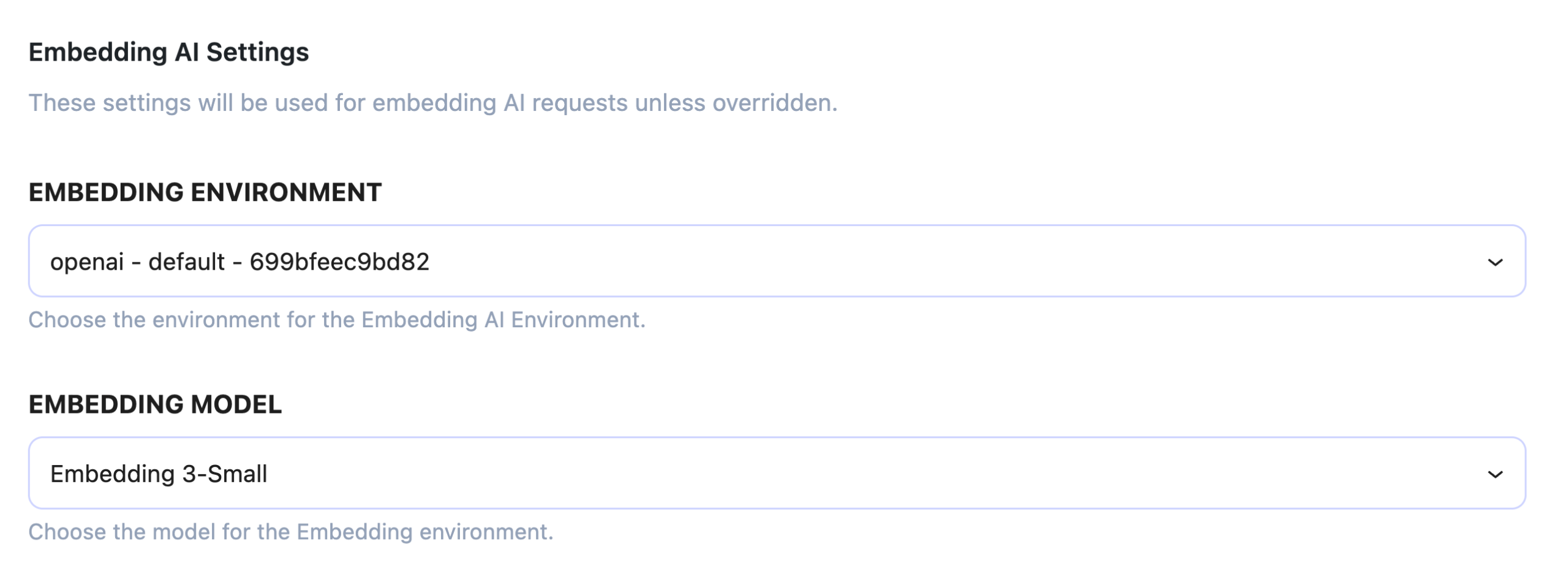Click the 'EMBEDDING MODEL' field label

tap(155, 404)
